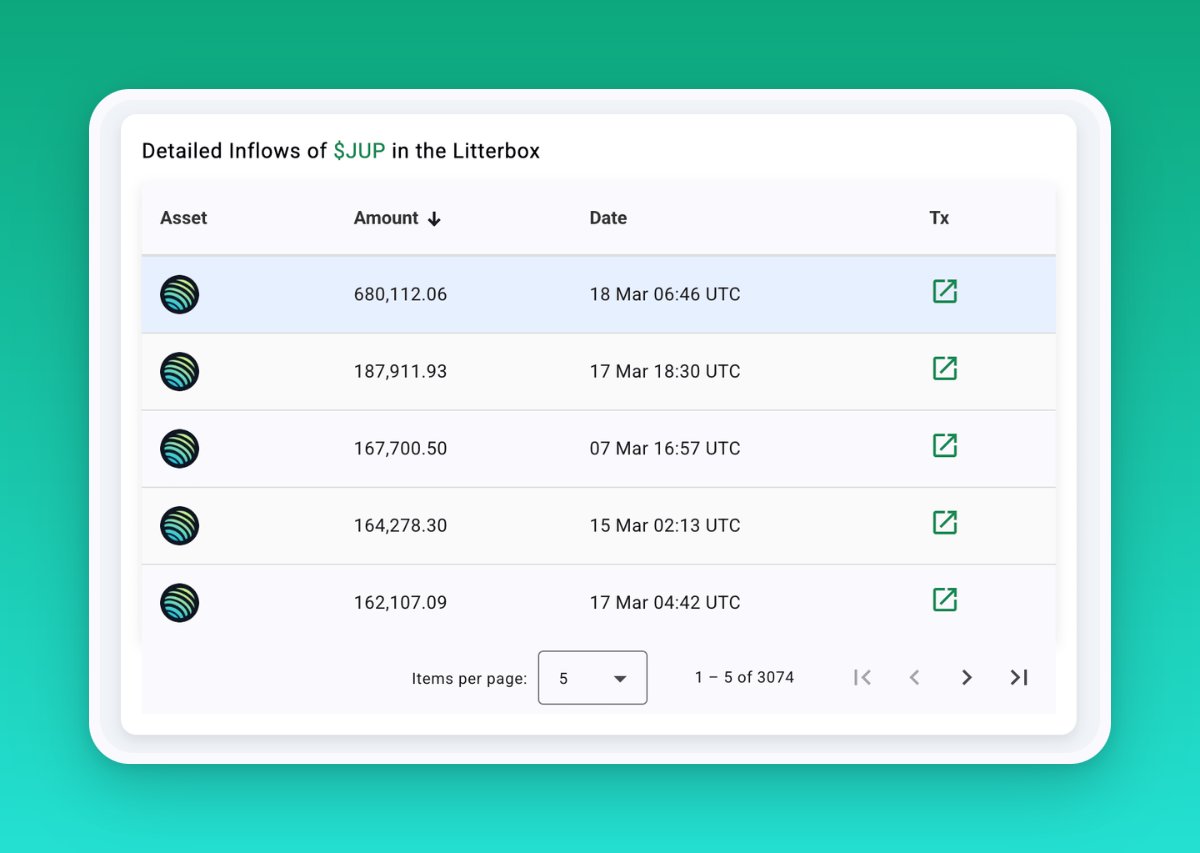
Task: Select the amount 680,112.06
Action: point(400,295)
